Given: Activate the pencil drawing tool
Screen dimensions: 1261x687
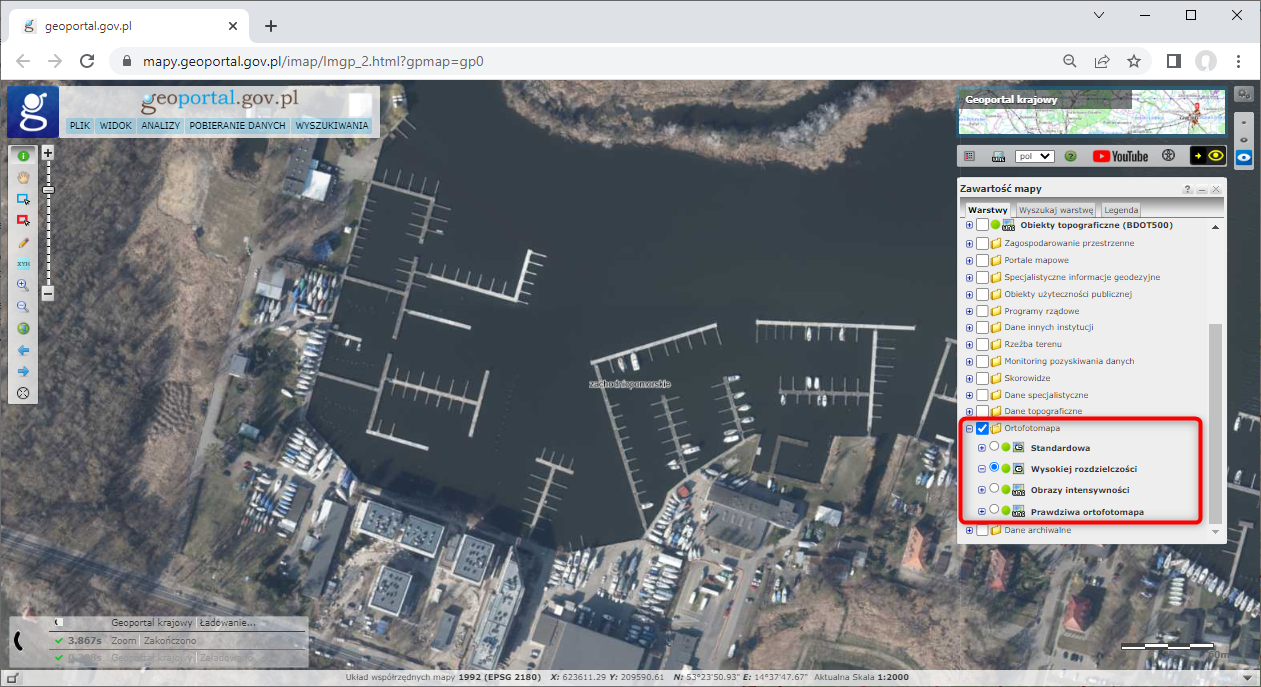Looking at the screenshot, I should (x=23, y=243).
